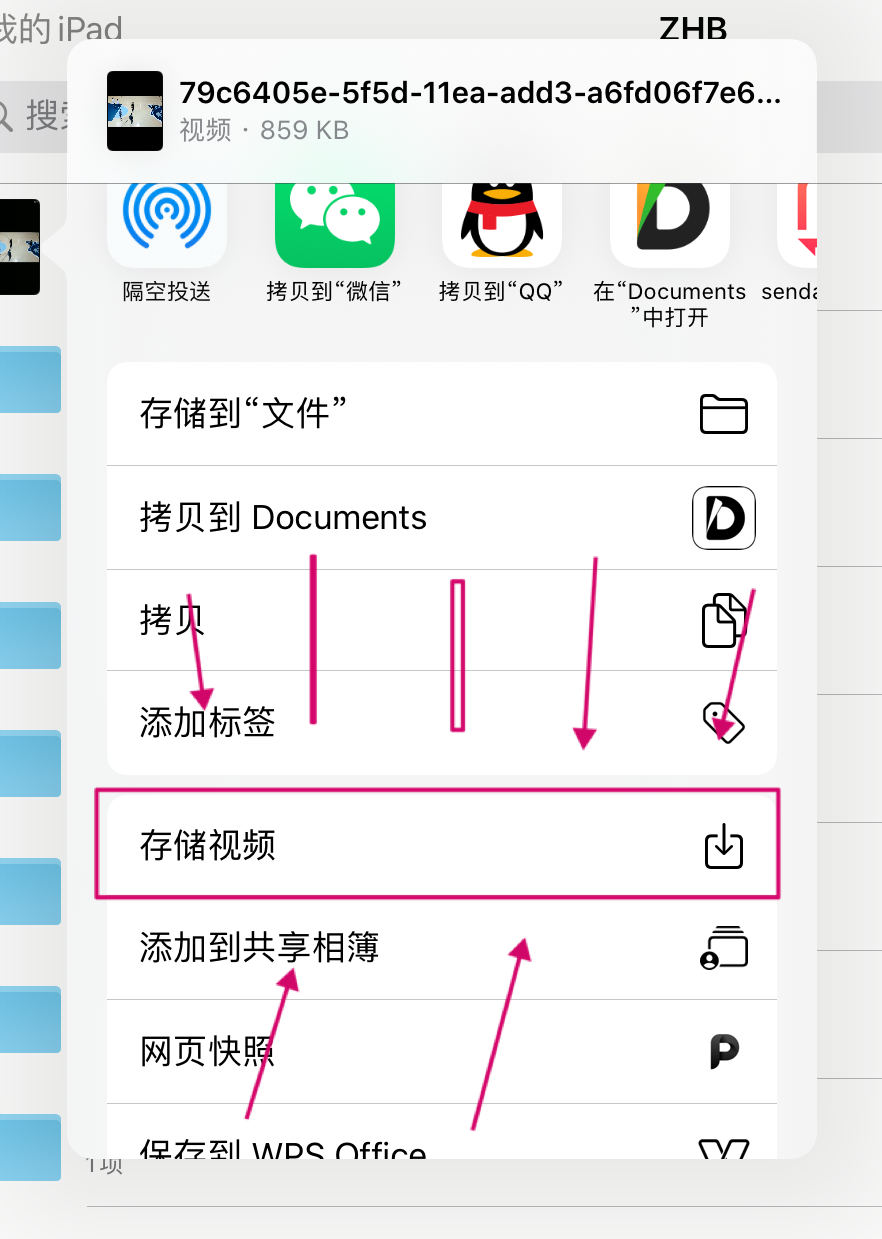Tap the download icon for 存储视频
The height and width of the screenshot is (1239, 882).
(724, 846)
